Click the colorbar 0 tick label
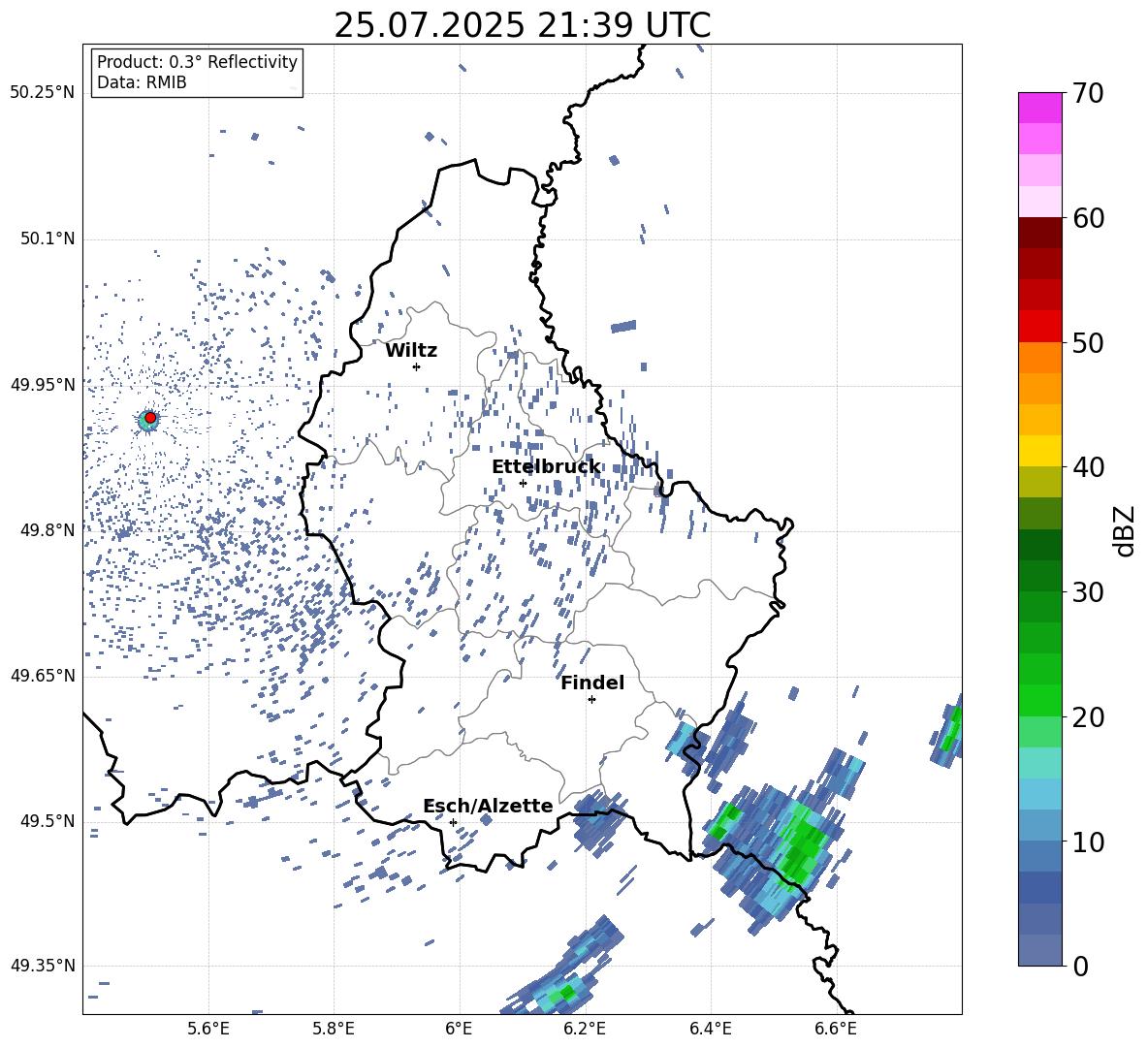The width and height of the screenshot is (1148, 1048). pos(1080,966)
